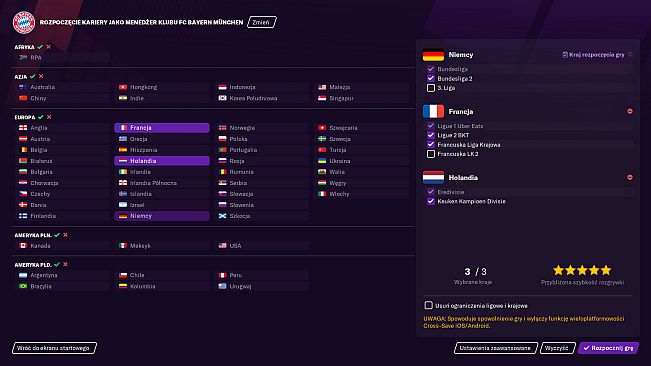Toggle Bundesliga 2 league checkbox
The image size is (651, 366).
(431, 78)
